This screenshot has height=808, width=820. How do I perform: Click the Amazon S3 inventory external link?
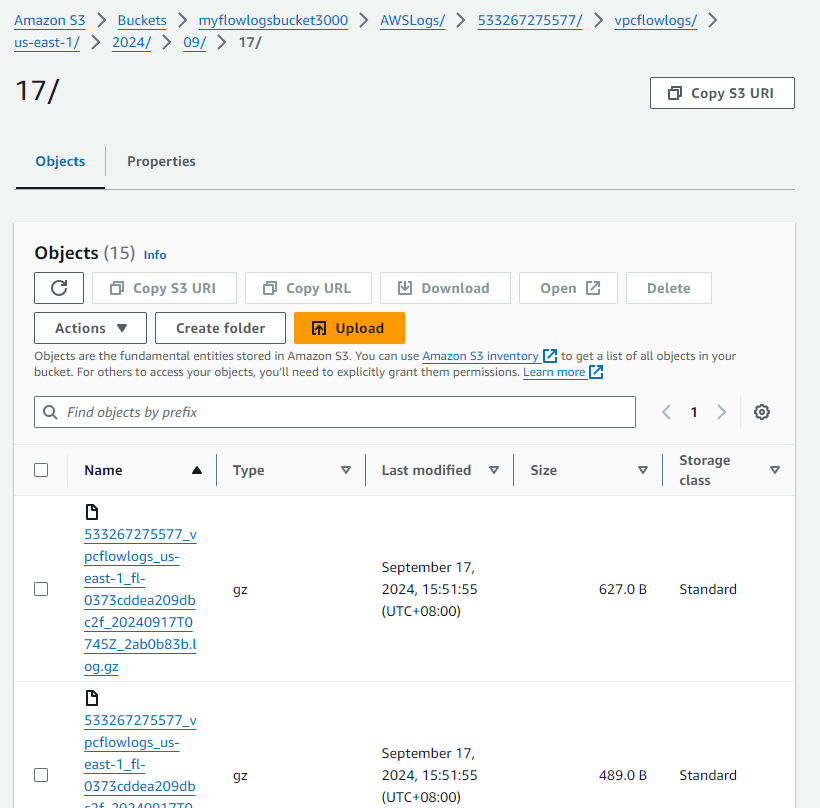[489, 356]
